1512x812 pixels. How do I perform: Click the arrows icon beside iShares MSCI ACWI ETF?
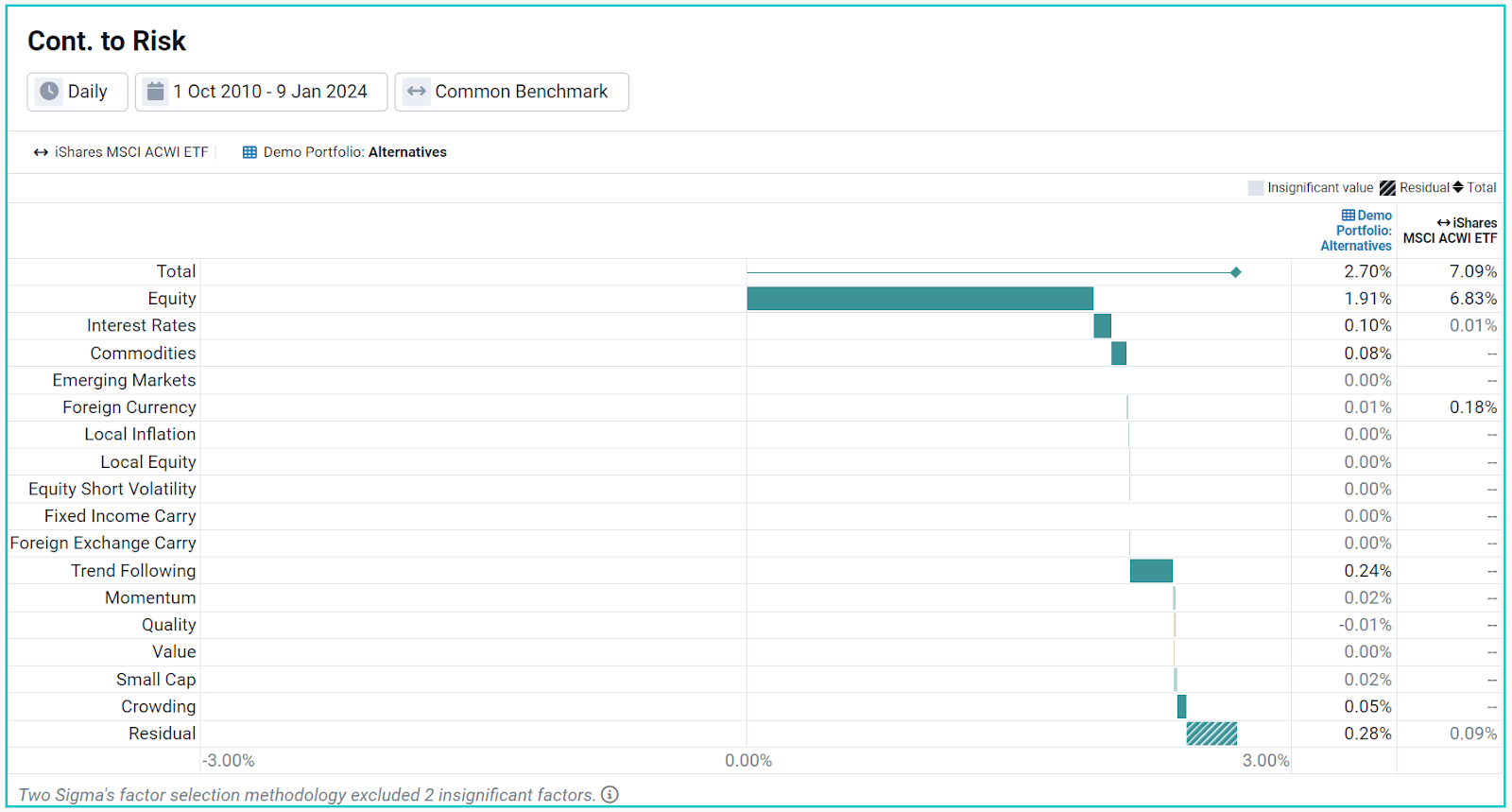(x=41, y=152)
